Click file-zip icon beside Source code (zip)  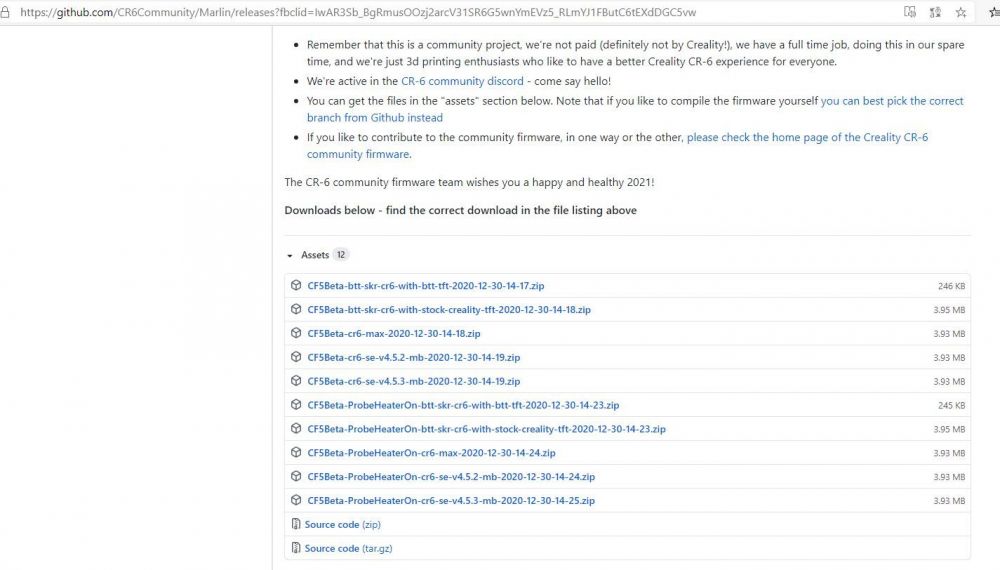coord(296,524)
